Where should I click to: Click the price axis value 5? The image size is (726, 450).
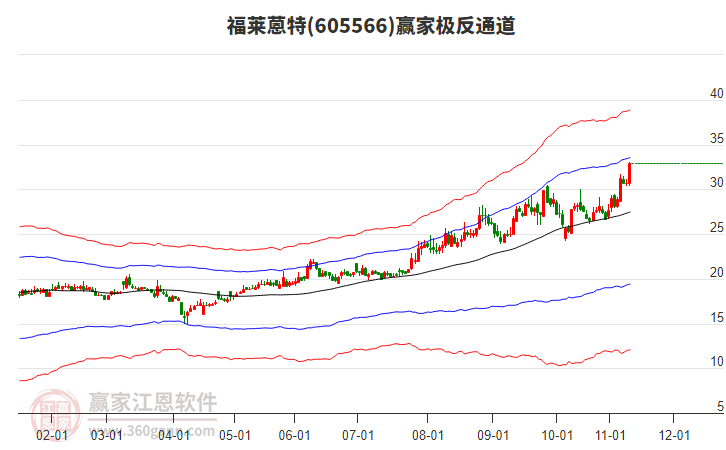[720, 407]
